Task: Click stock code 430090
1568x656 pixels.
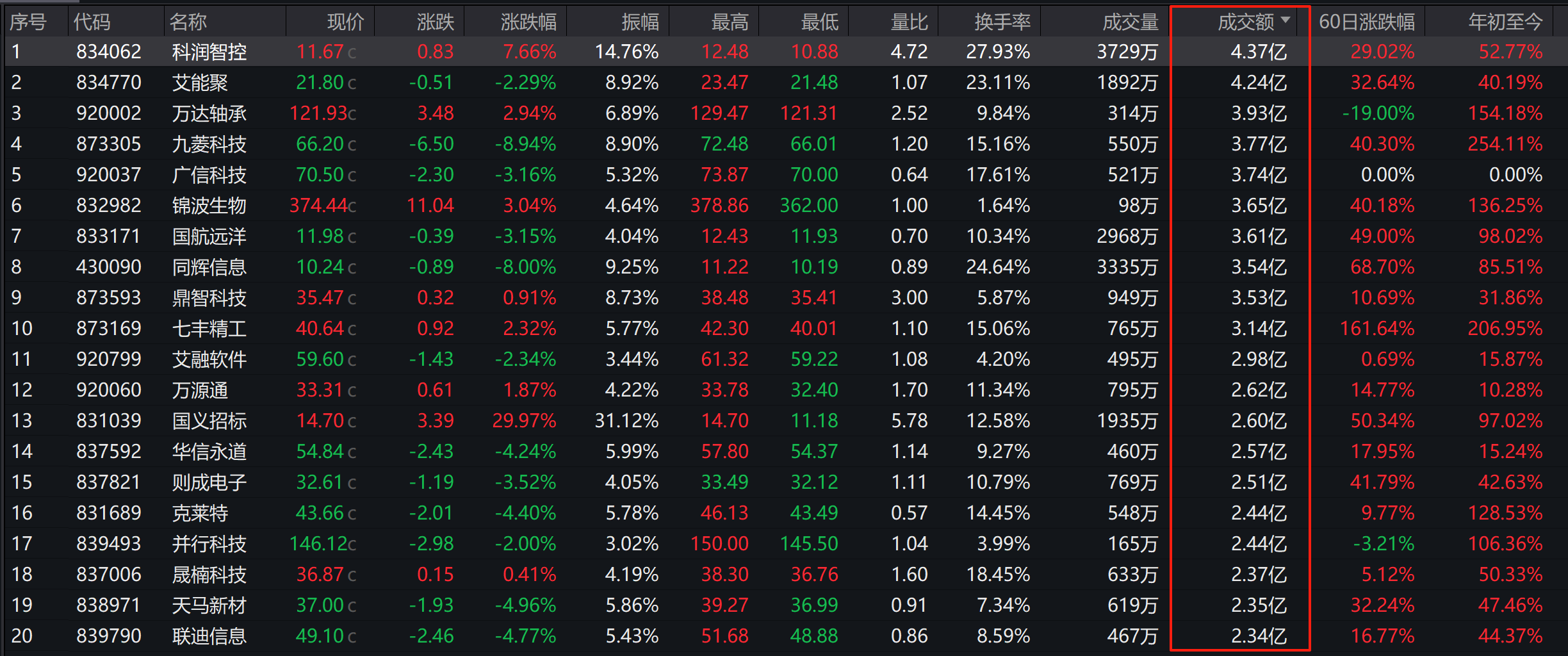Action: pos(108,266)
